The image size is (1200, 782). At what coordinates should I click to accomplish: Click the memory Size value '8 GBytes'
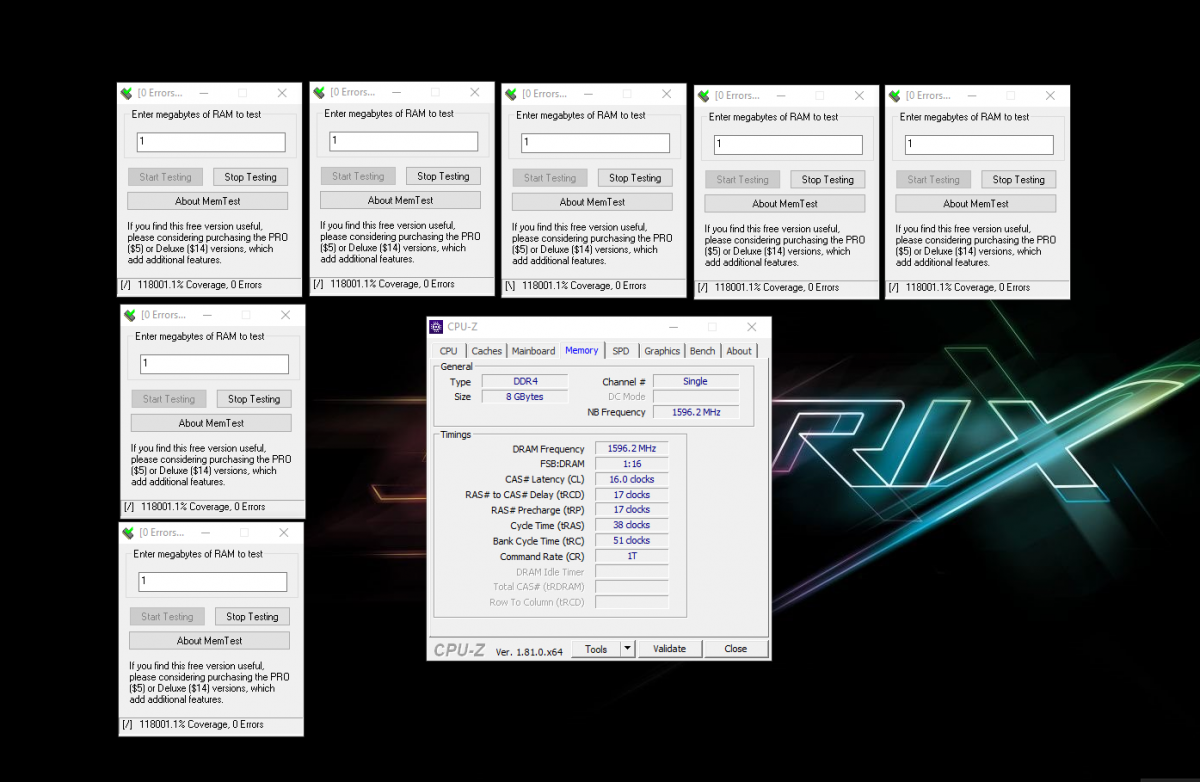tap(525, 397)
